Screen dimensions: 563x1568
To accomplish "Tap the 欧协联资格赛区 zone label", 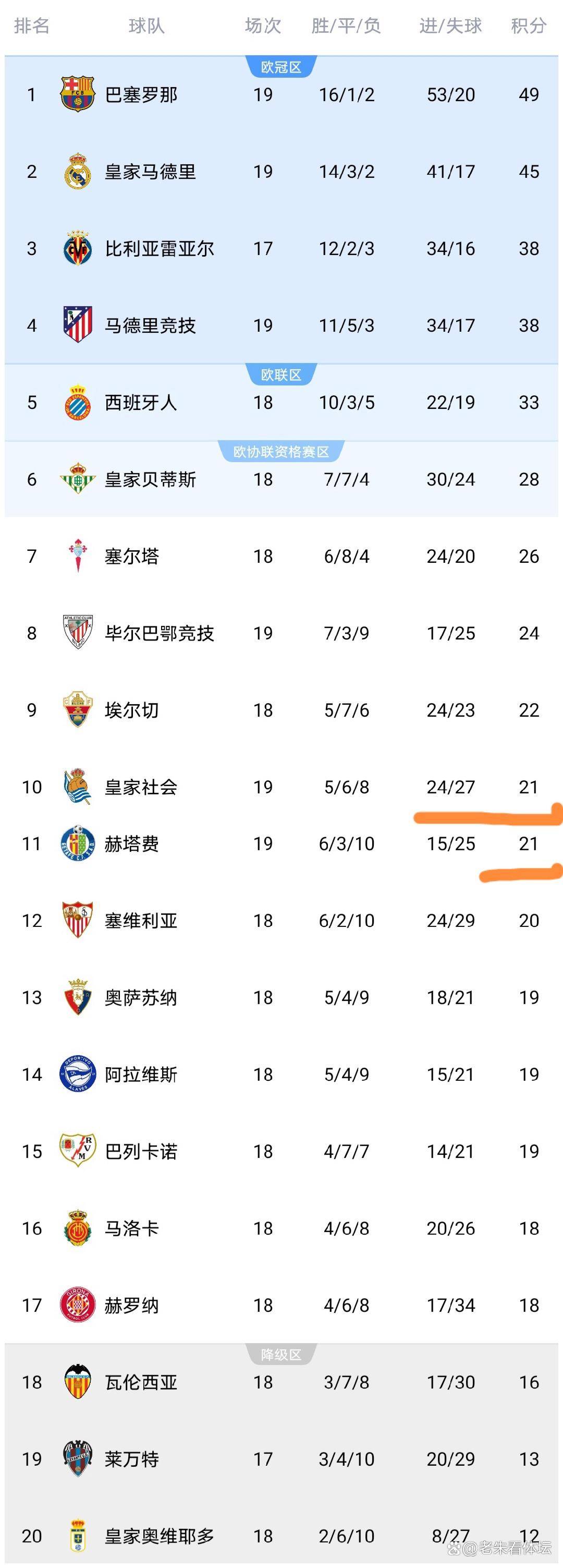I will pyautogui.click(x=281, y=452).
